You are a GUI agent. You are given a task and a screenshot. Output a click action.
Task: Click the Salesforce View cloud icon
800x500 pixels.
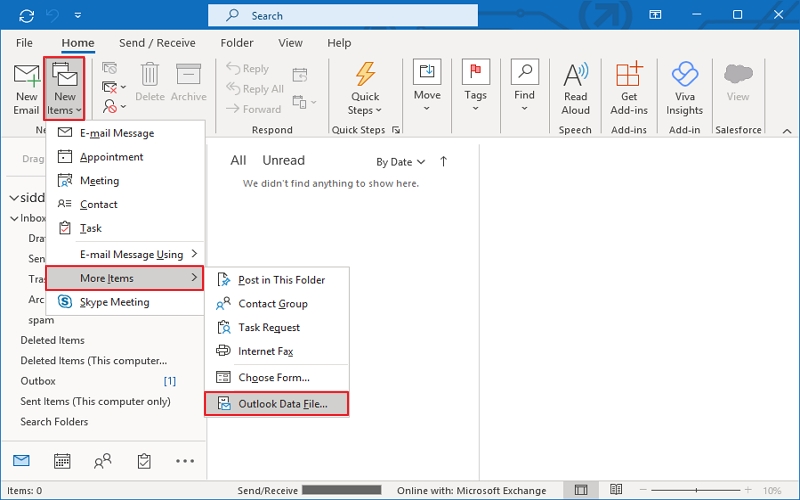[738, 83]
